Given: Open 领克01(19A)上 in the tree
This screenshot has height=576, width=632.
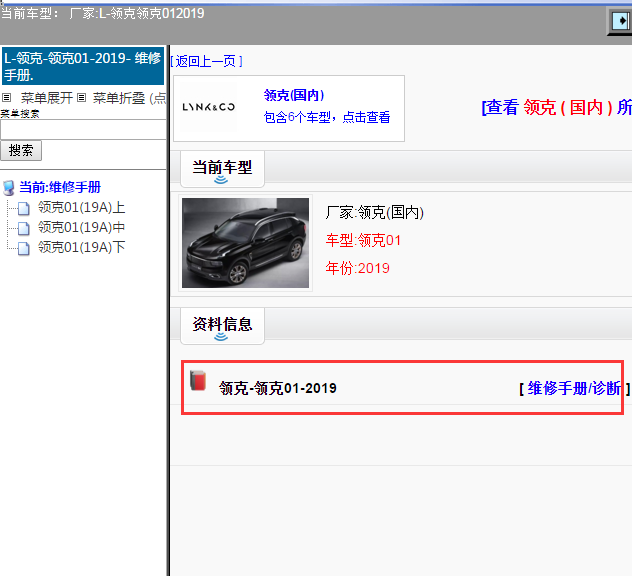Looking at the screenshot, I should point(81,207).
